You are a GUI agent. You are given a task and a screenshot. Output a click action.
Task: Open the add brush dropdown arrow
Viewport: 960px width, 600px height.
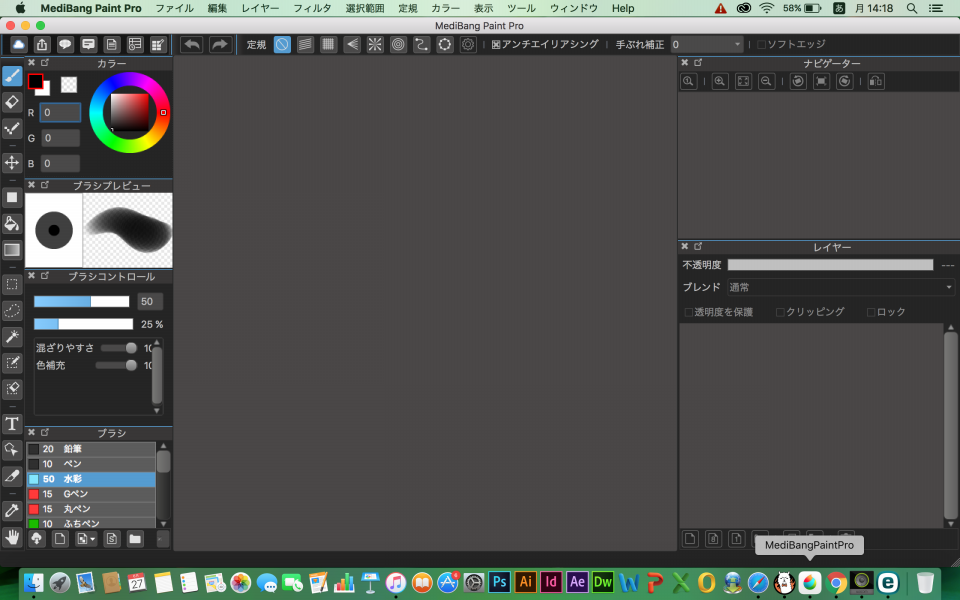(x=92, y=539)
